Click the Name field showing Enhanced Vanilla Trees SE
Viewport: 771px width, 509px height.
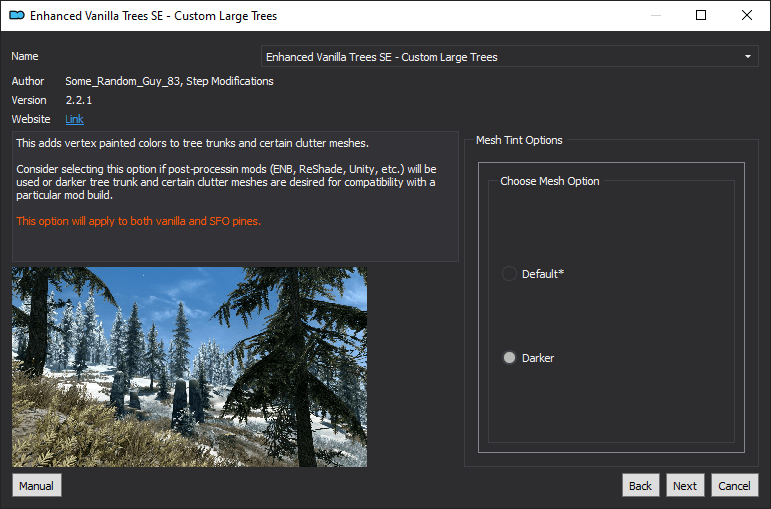point(509,57)
